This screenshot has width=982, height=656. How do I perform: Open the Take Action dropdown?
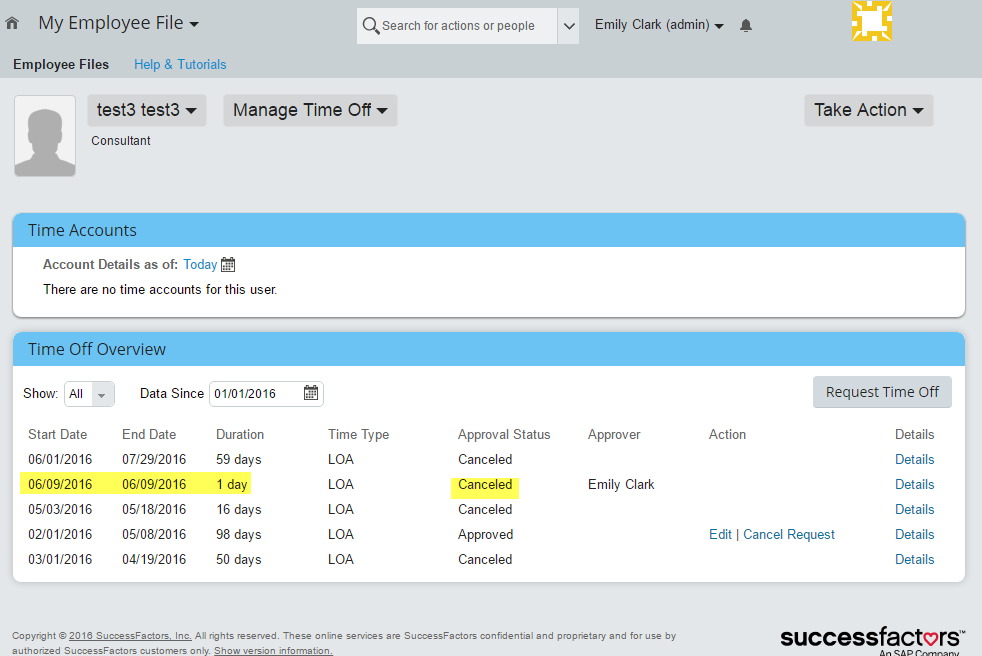tap(869, 110)
